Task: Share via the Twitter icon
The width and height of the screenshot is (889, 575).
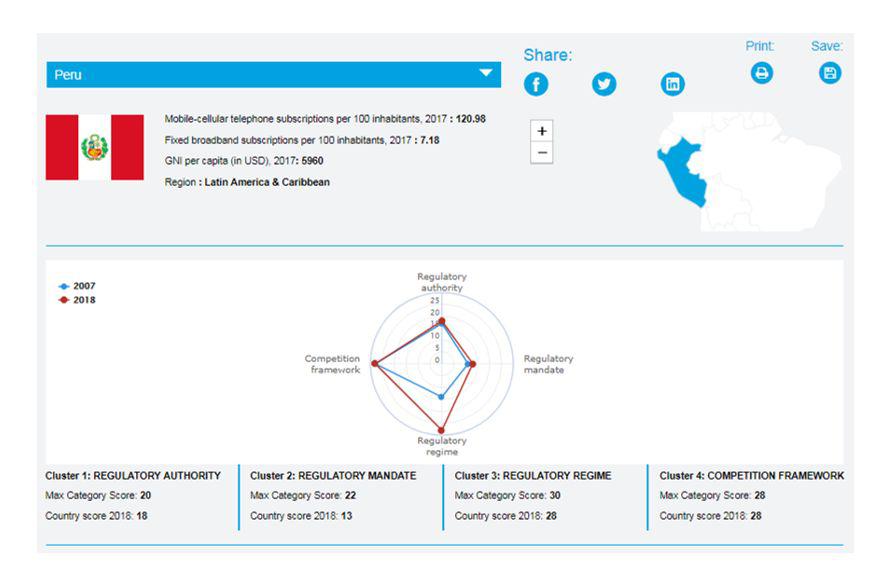Action: tap(604, 85)
